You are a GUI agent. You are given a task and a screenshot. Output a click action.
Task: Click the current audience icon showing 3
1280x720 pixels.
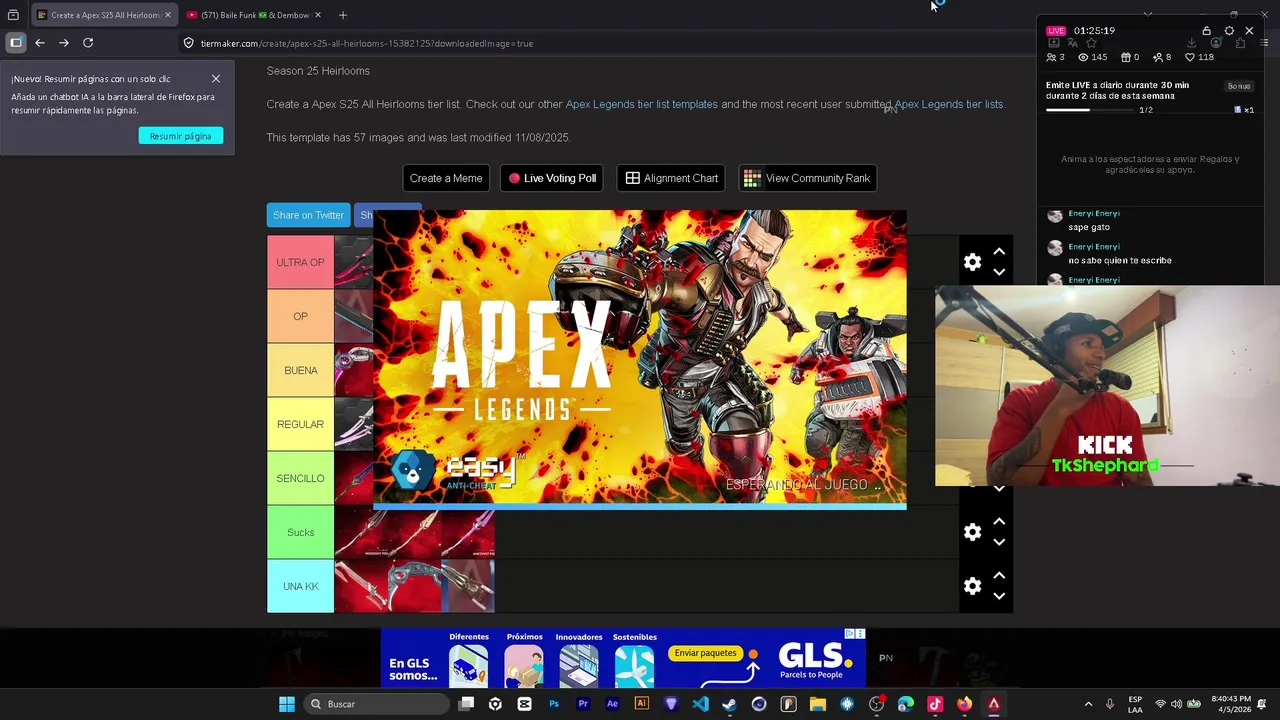pos(1051,57)
